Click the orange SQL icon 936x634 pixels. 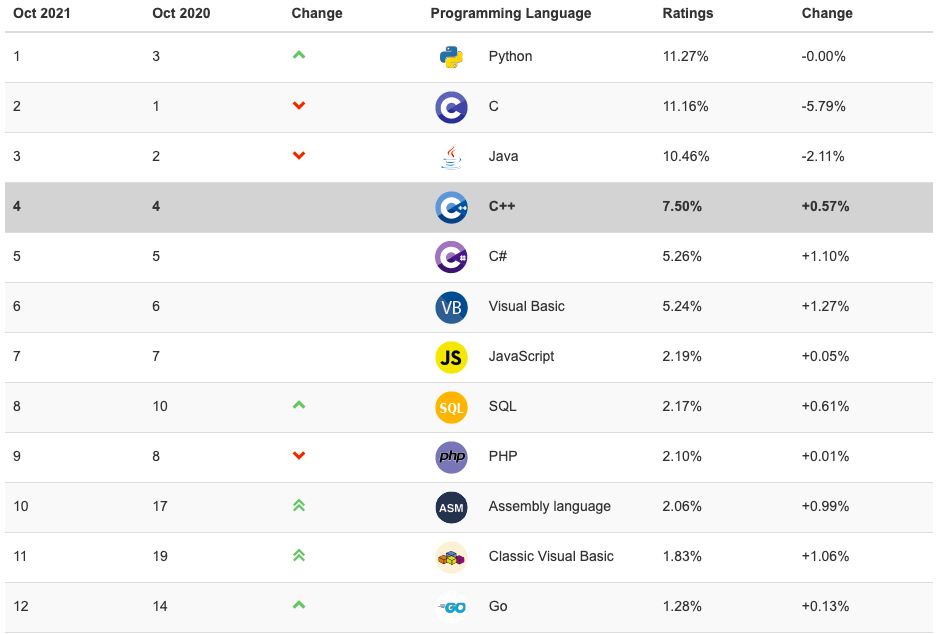click(451, 407)
